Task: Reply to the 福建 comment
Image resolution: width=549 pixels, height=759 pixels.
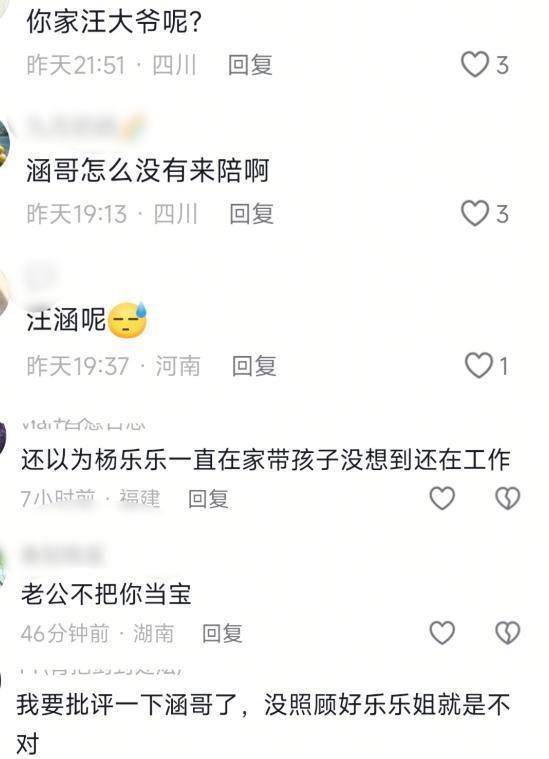Action: click(x=208, y=499)
